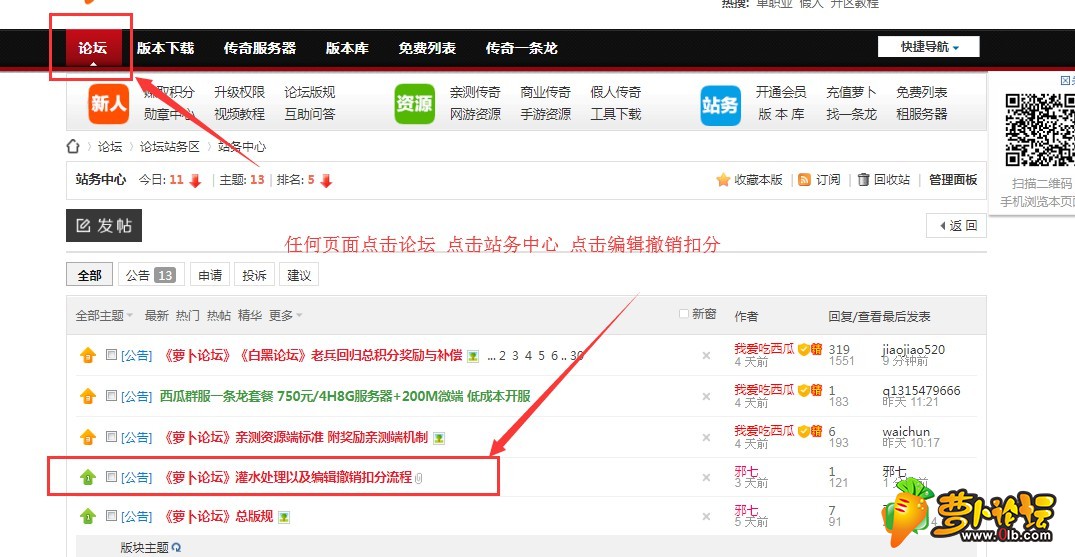Open the 快捷导航 dropdown

click(929, 47)
